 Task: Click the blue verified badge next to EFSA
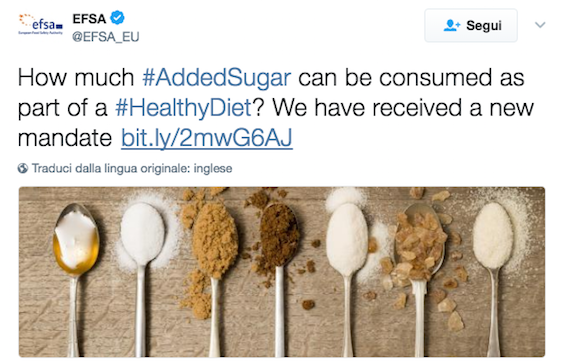coord(117,18)
